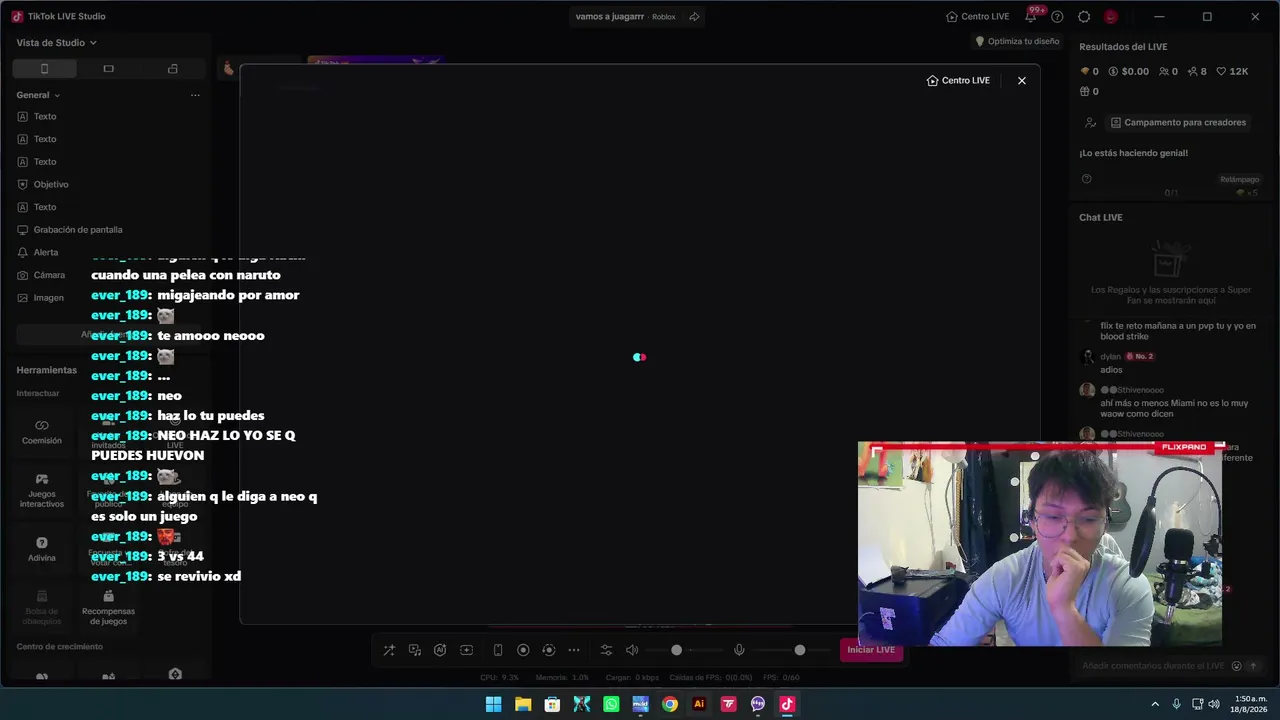Open the settings gear in the title bar
1280x720 pixels.
pos(1084,17)
